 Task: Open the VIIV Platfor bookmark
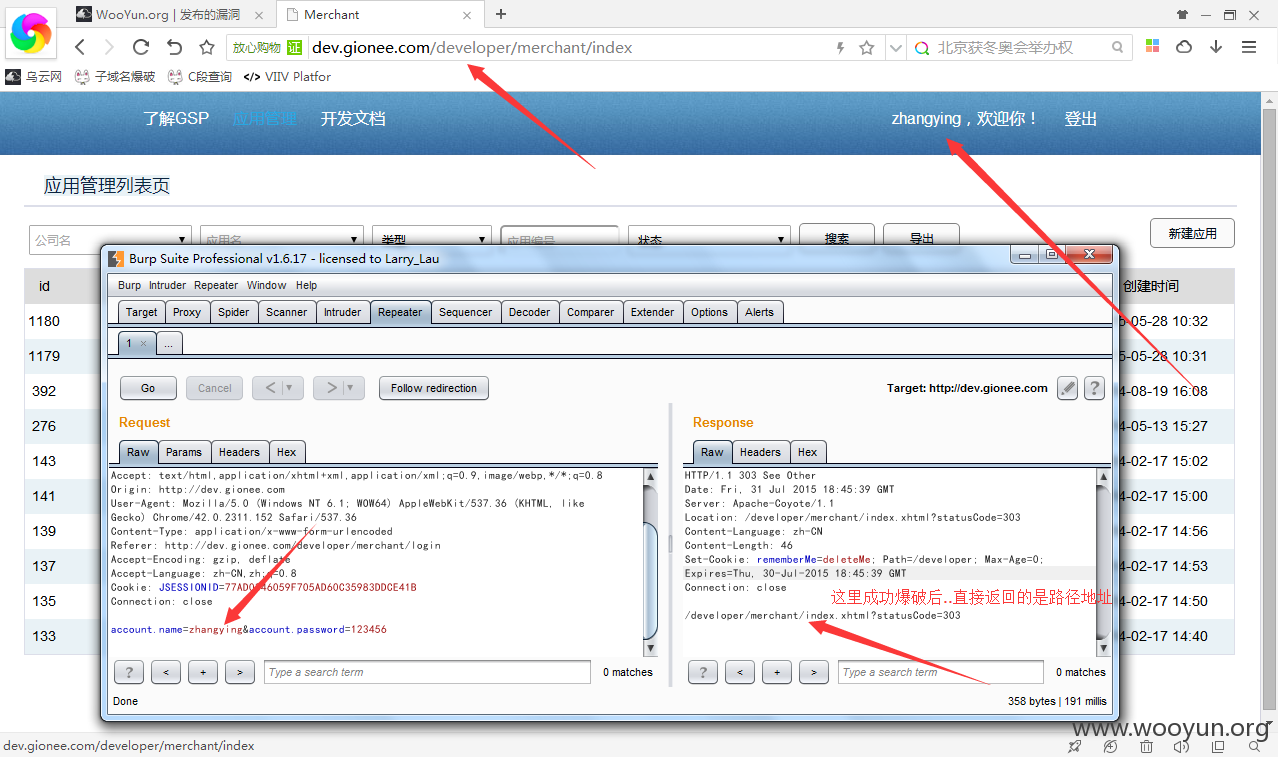pyautogui.click(x=288, y=76)
